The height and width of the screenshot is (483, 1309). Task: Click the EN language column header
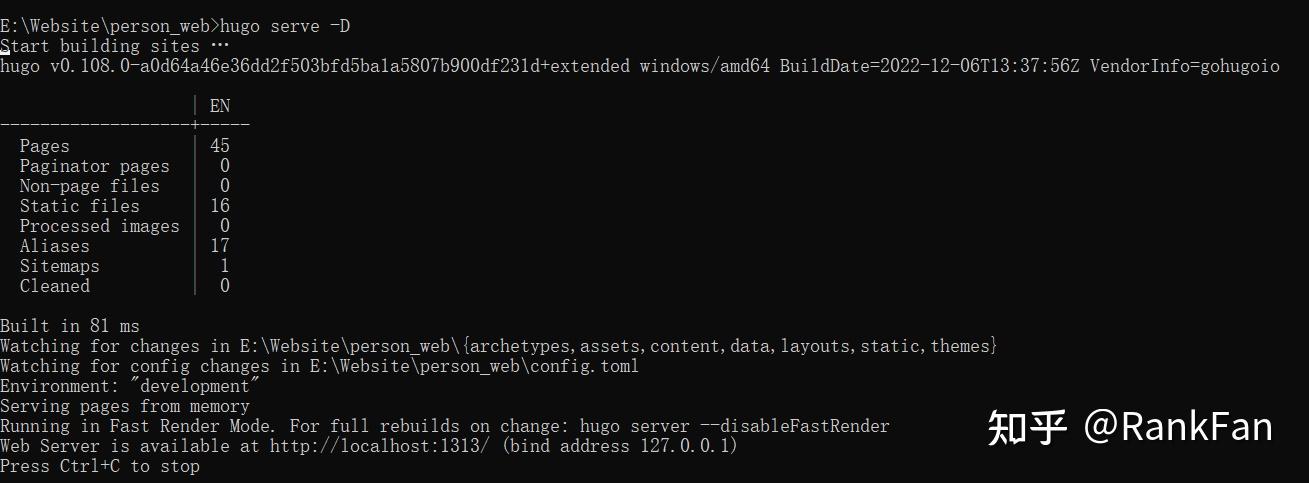point(220,106)
